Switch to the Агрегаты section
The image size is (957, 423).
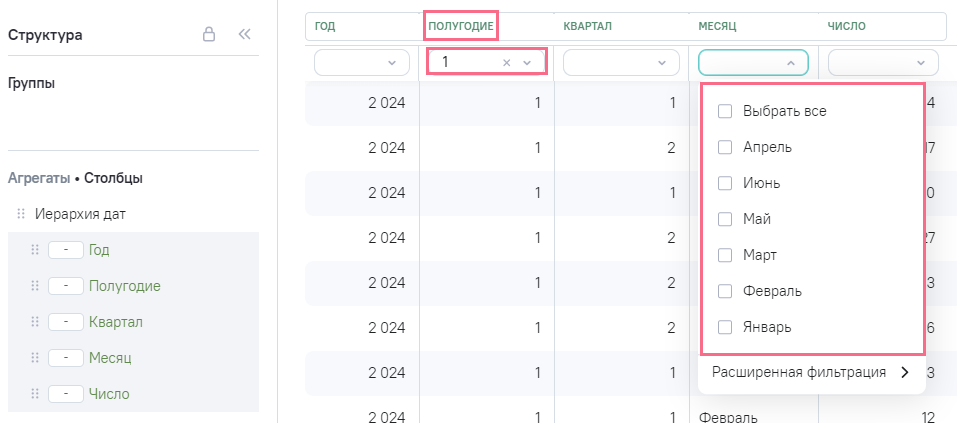point(38,179)
